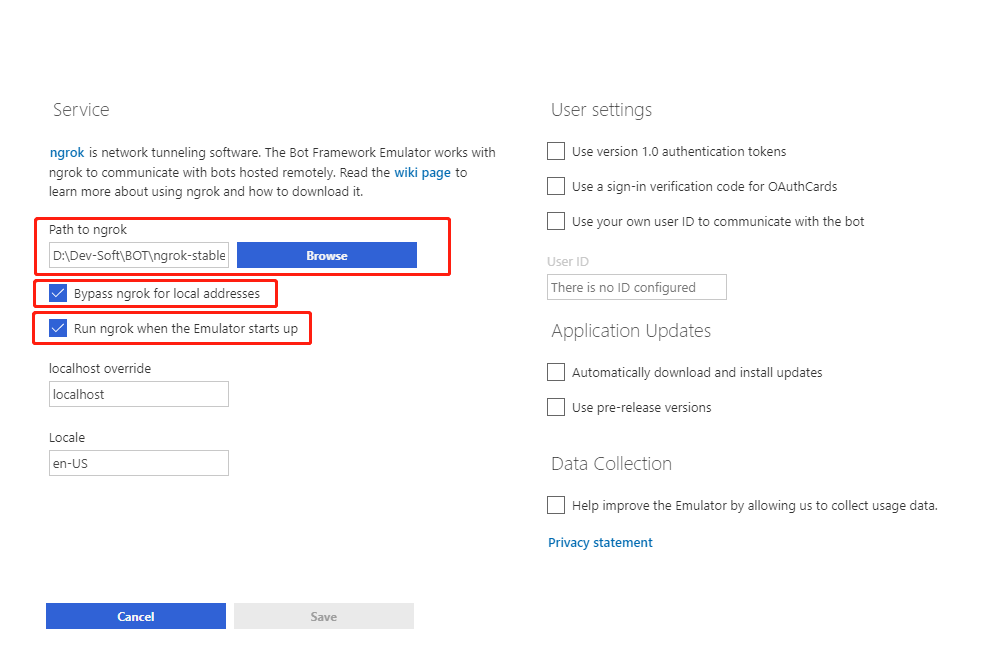This screenshot has width=1002, height=657.
Task: Focus the localhost override input box
Action: (x=139, y=394)
